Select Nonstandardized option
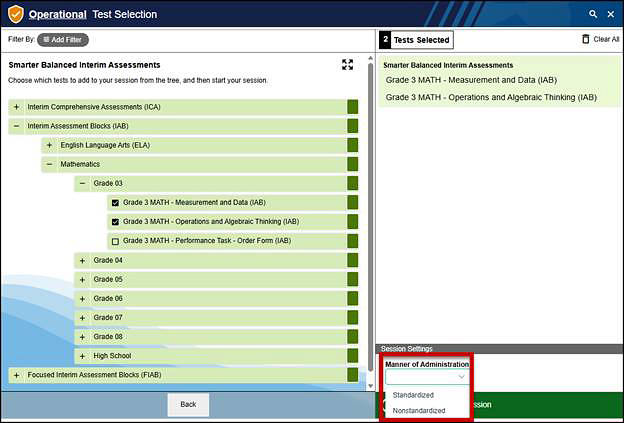This screenshot has height=423, width=624. [419, 411]
